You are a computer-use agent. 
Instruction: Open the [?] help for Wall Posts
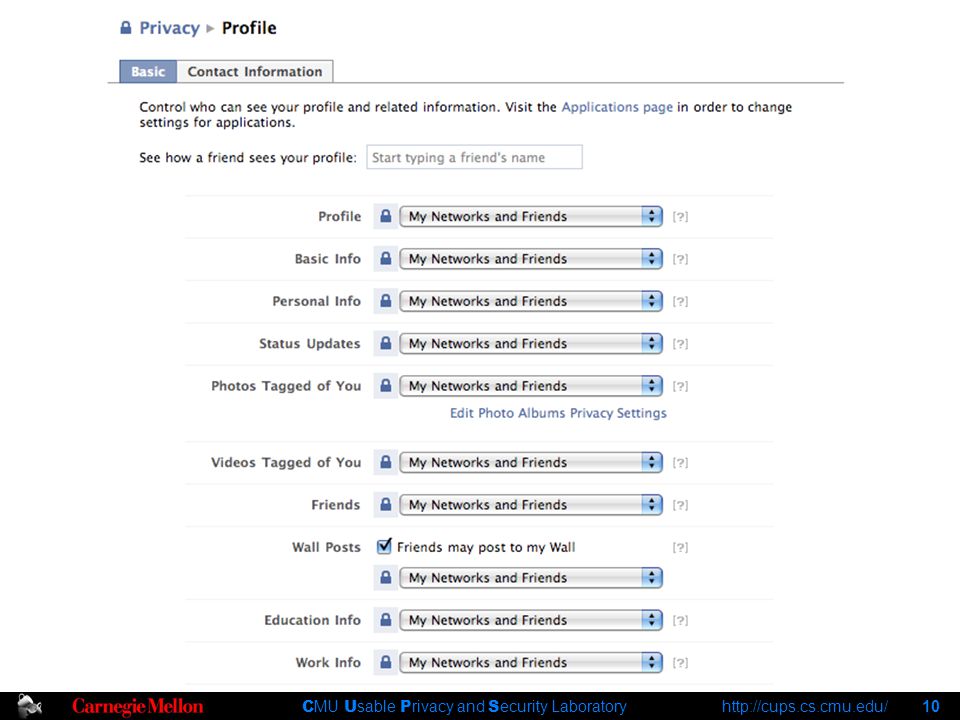pyautogui.click(x=680, y=547)
